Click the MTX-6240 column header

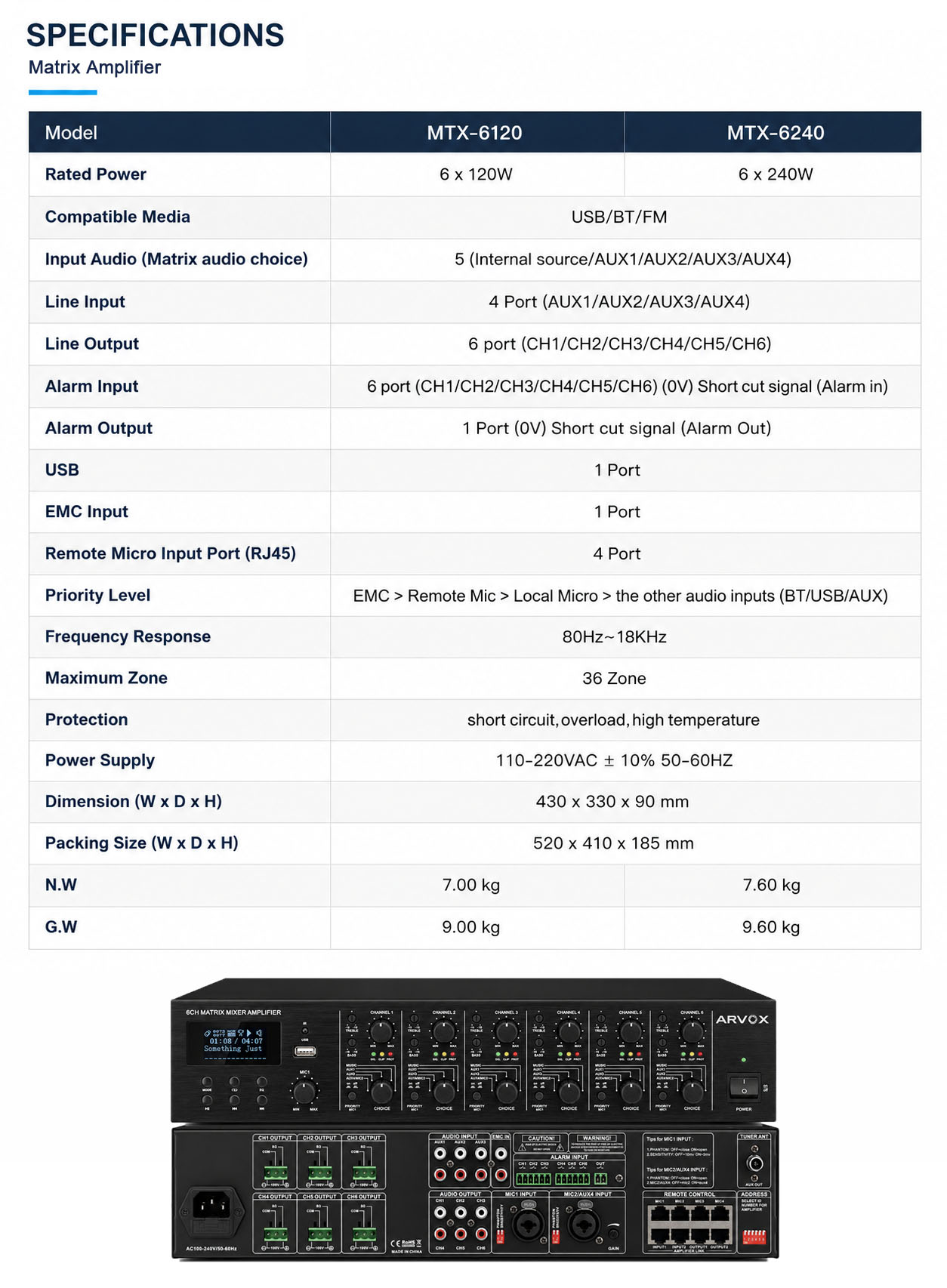776,133
